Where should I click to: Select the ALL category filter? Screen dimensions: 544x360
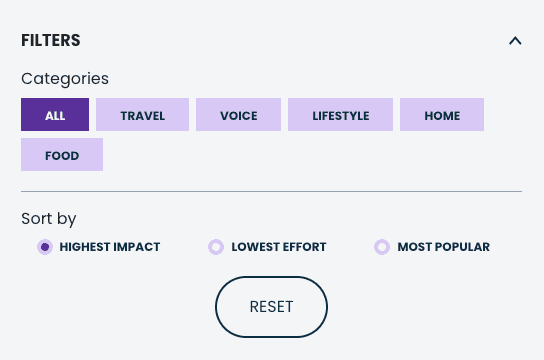[55, 114]
